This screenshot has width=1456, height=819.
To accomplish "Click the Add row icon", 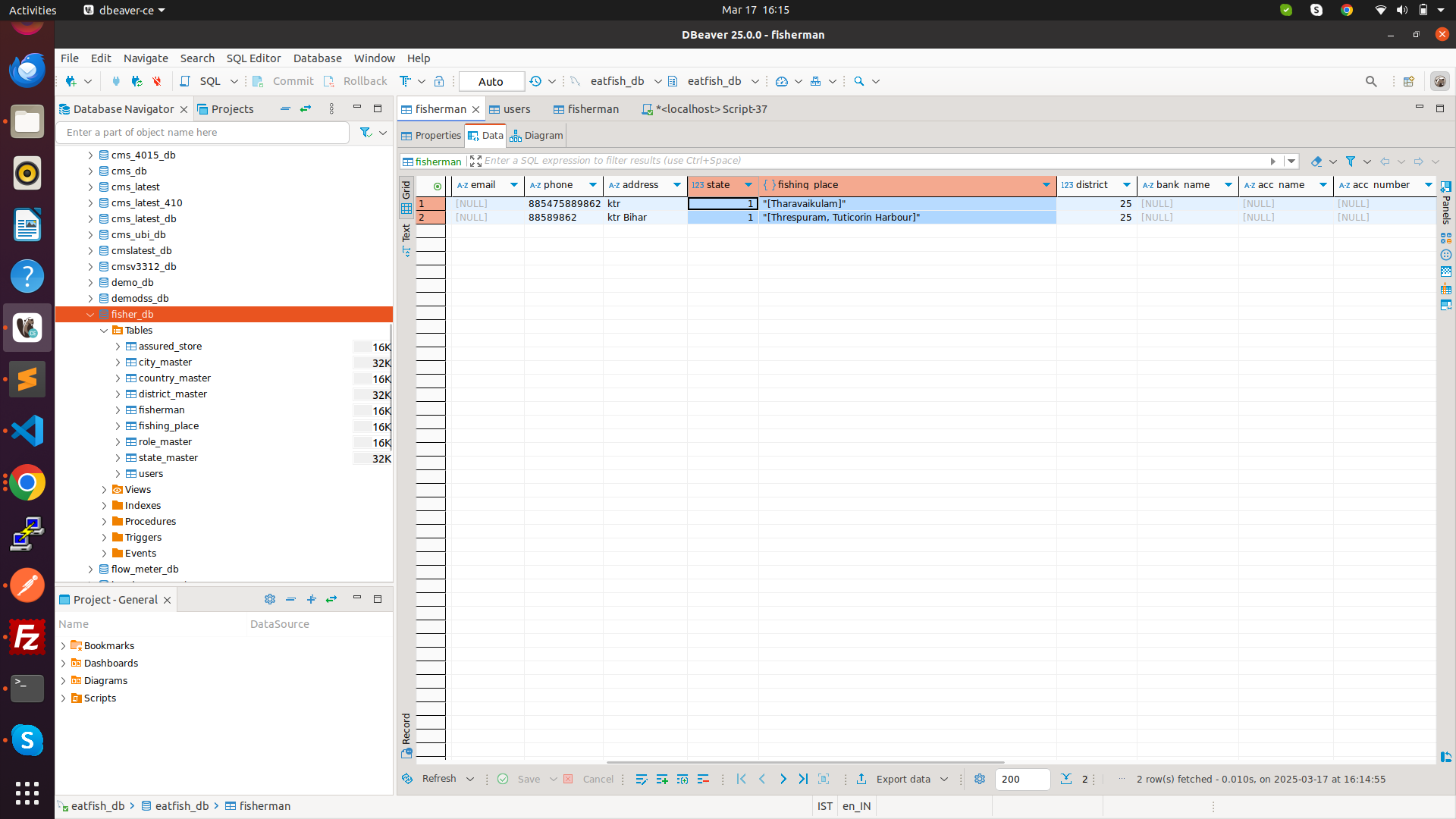I will point(662,779).
